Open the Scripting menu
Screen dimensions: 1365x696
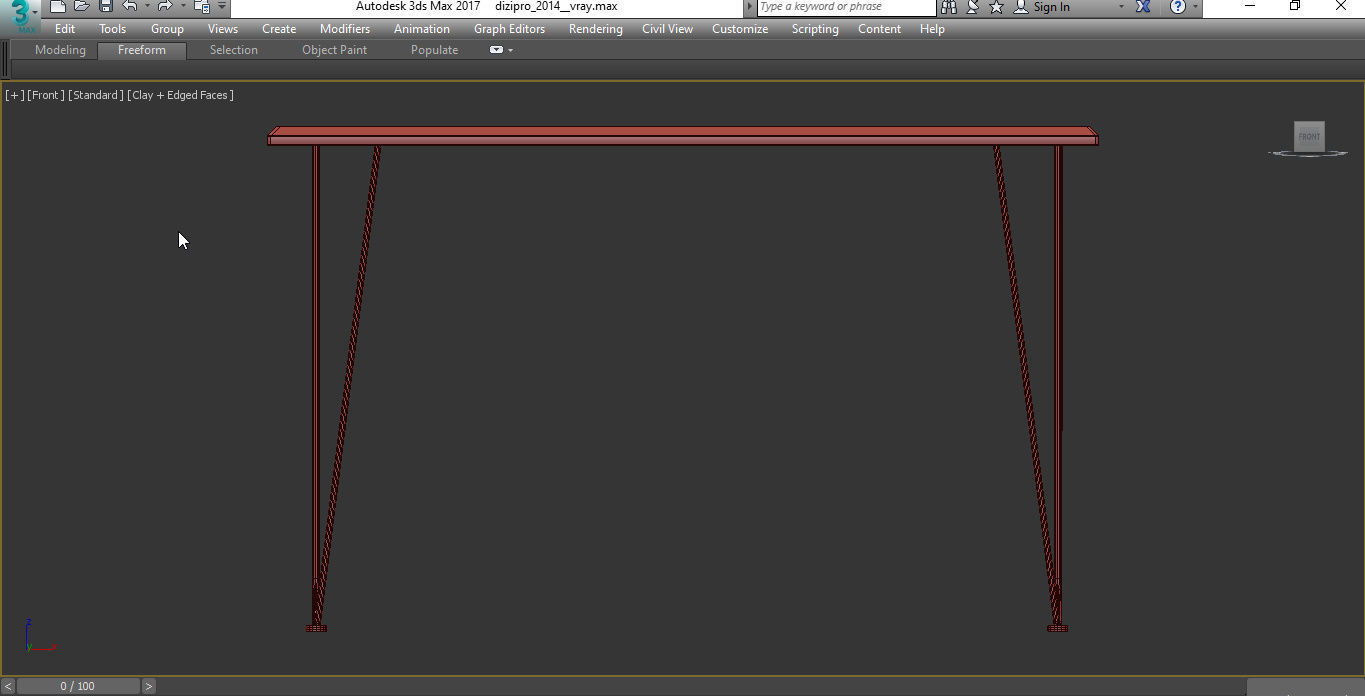click(x=815, y=29)
